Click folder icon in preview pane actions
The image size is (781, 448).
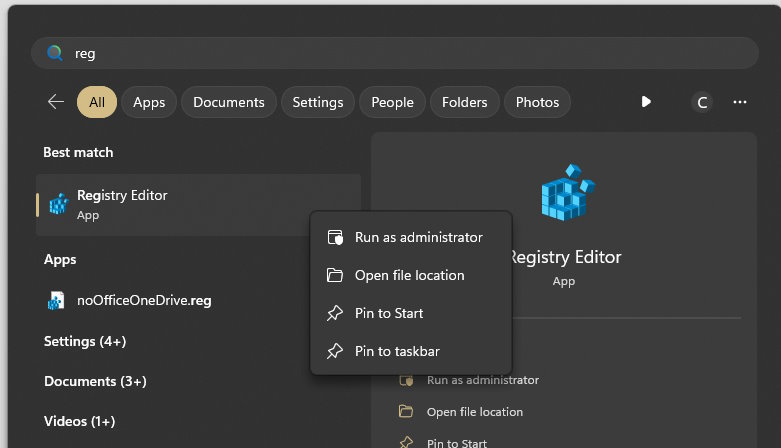[406, 411]
